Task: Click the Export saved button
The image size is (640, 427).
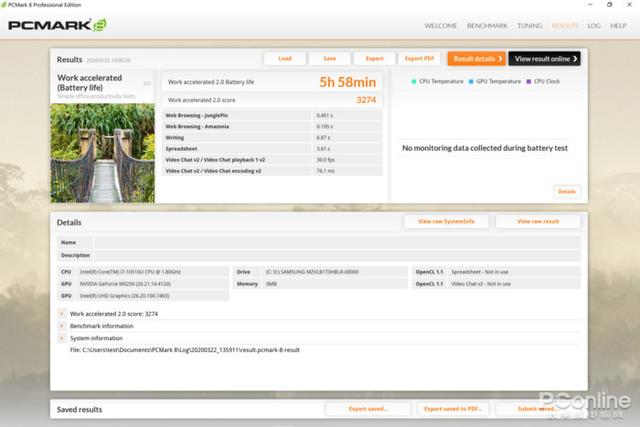Action: 368,409
